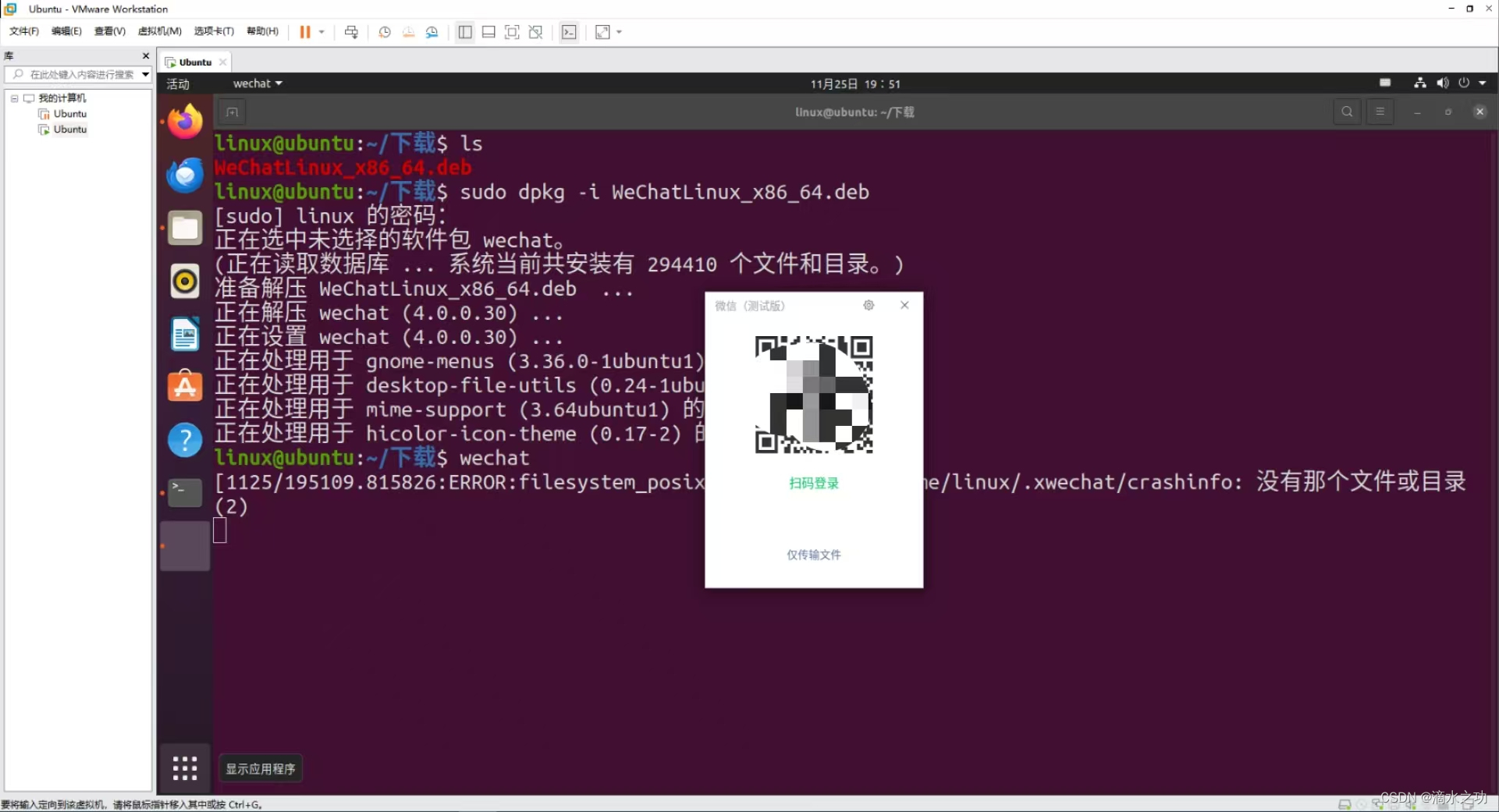Screen dimensions: 1499x812
Task: Minimize the VMware Workstation window
Action: (x=1451, y=9)
